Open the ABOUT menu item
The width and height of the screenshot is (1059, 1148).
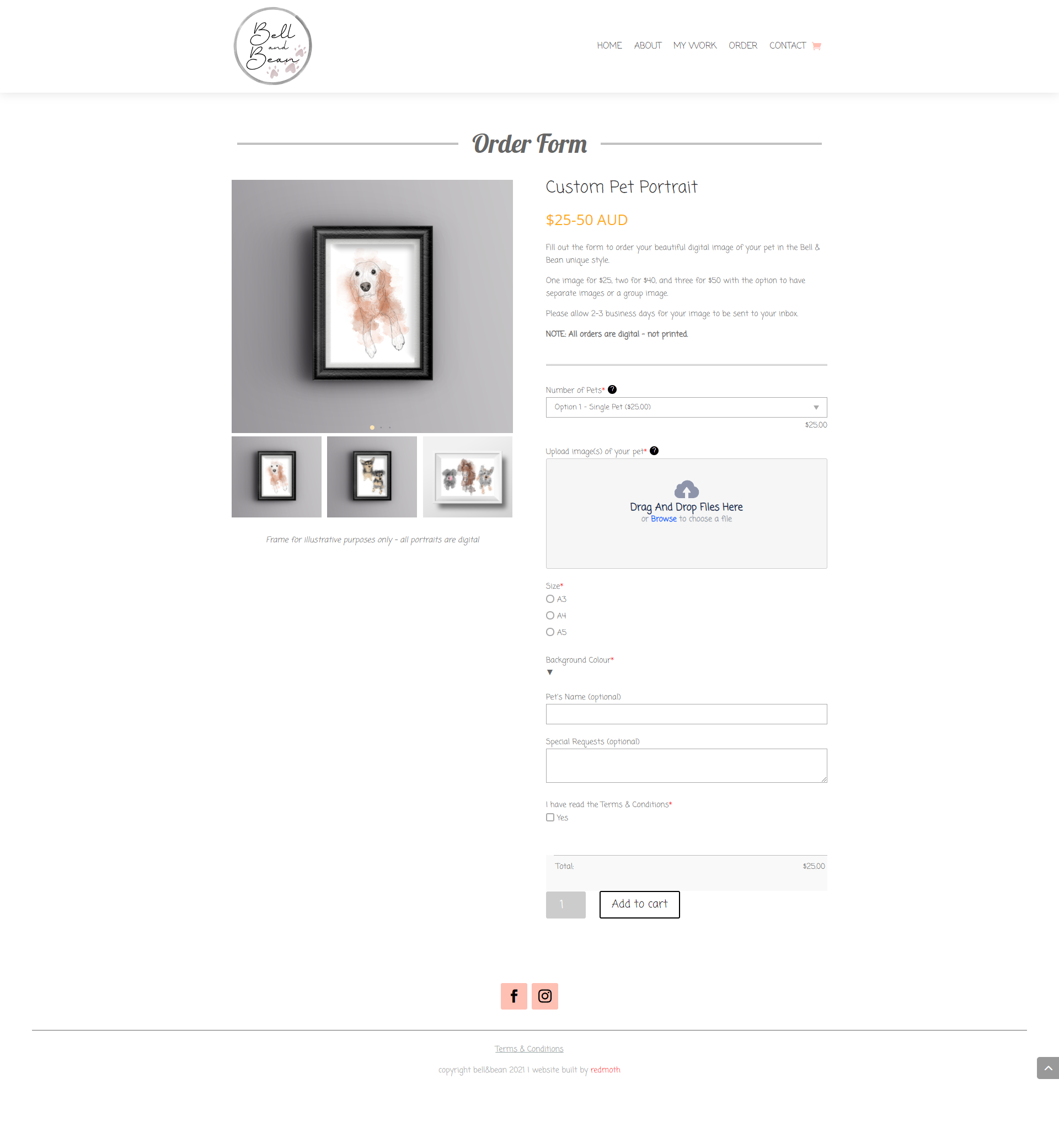(648, 45)
